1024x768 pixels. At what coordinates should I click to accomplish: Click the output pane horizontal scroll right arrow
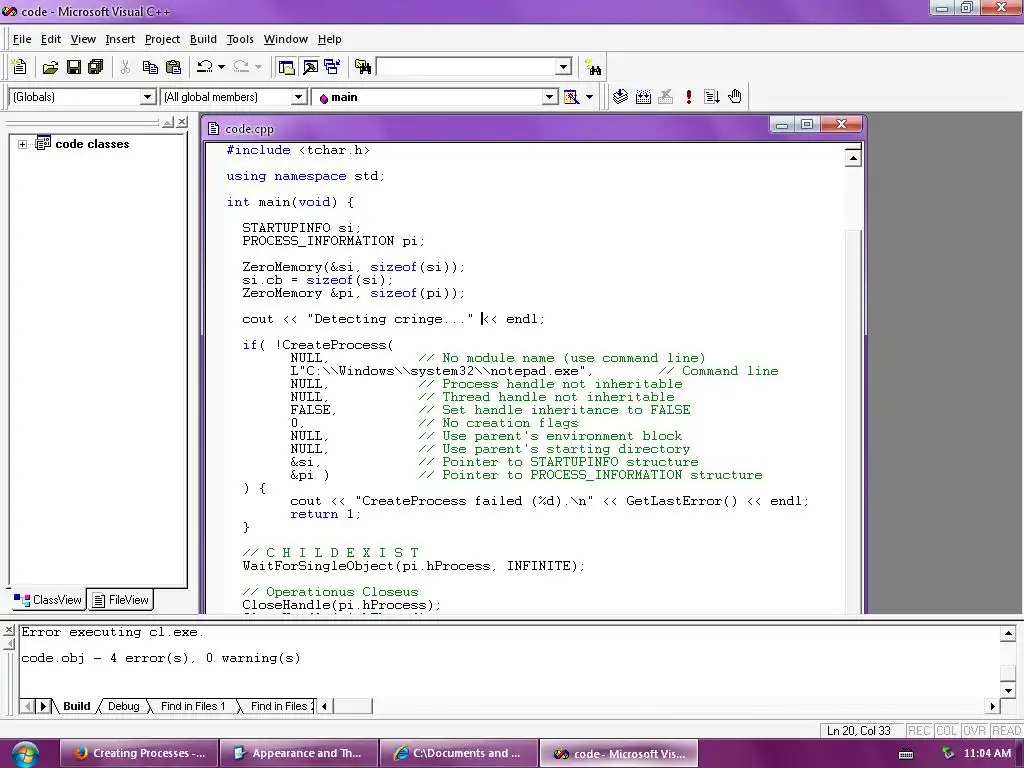pos(993,706)
